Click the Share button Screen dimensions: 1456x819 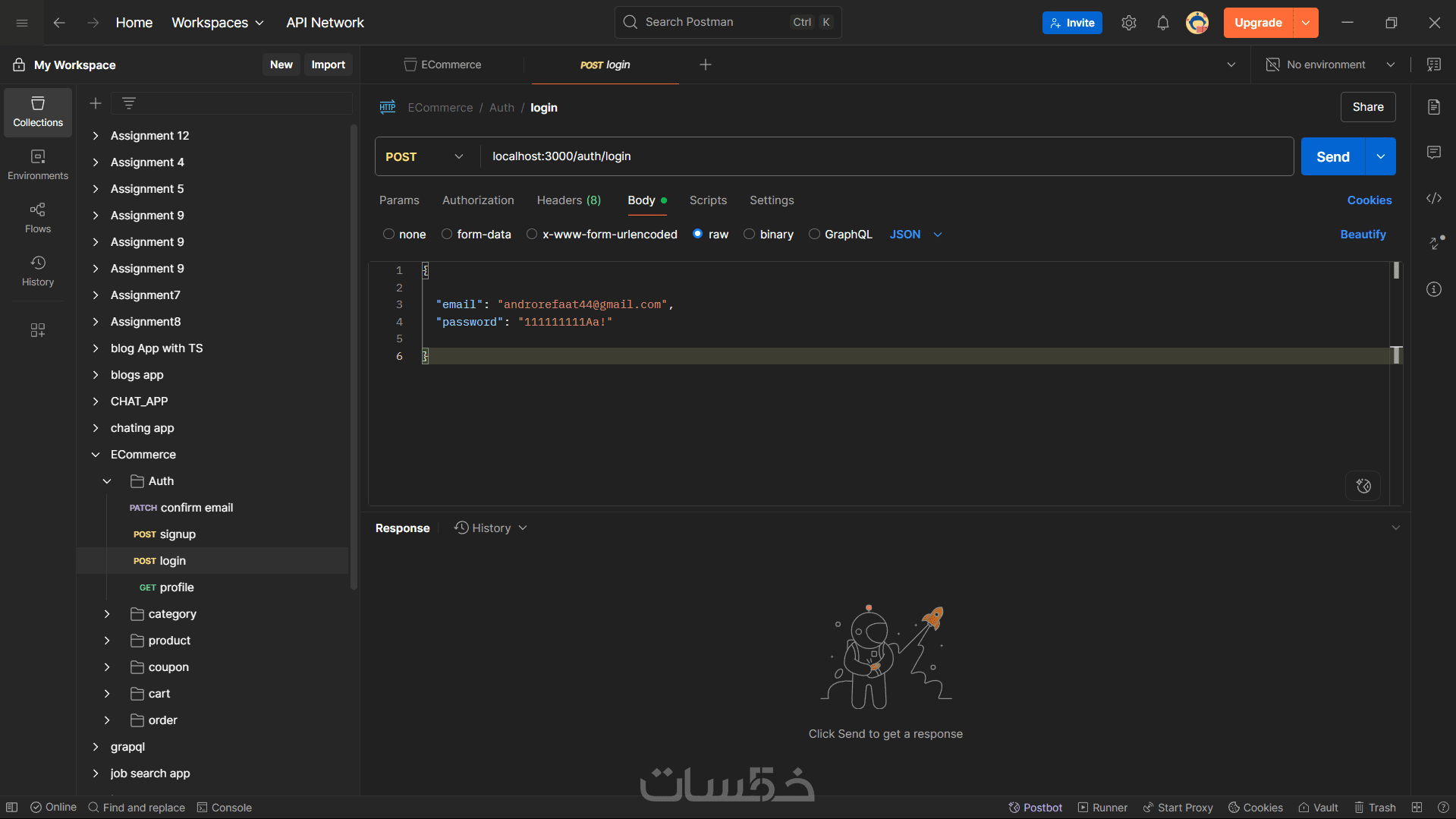pyautogui.click(x=1368, y=107)
